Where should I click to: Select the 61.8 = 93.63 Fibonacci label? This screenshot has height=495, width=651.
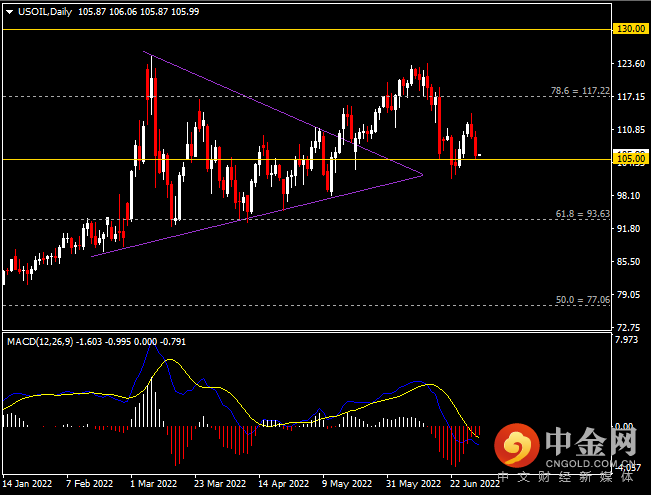(x=582, y=214)
